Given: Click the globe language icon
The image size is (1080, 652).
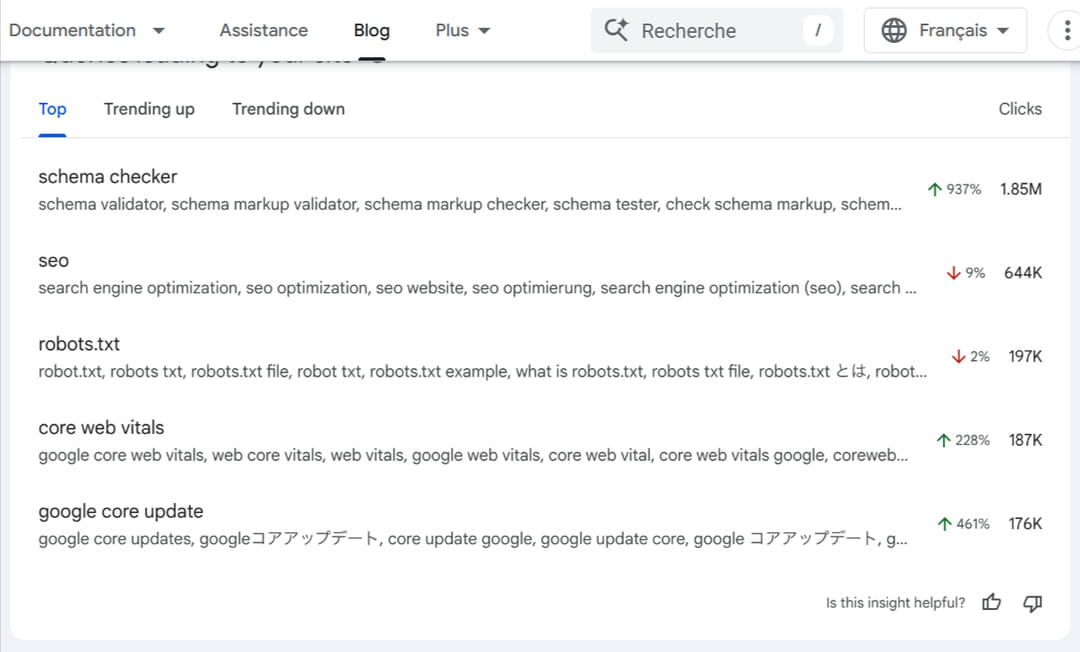Looking at the screenshot, I should pyautogui.click(x=894, y=30).
